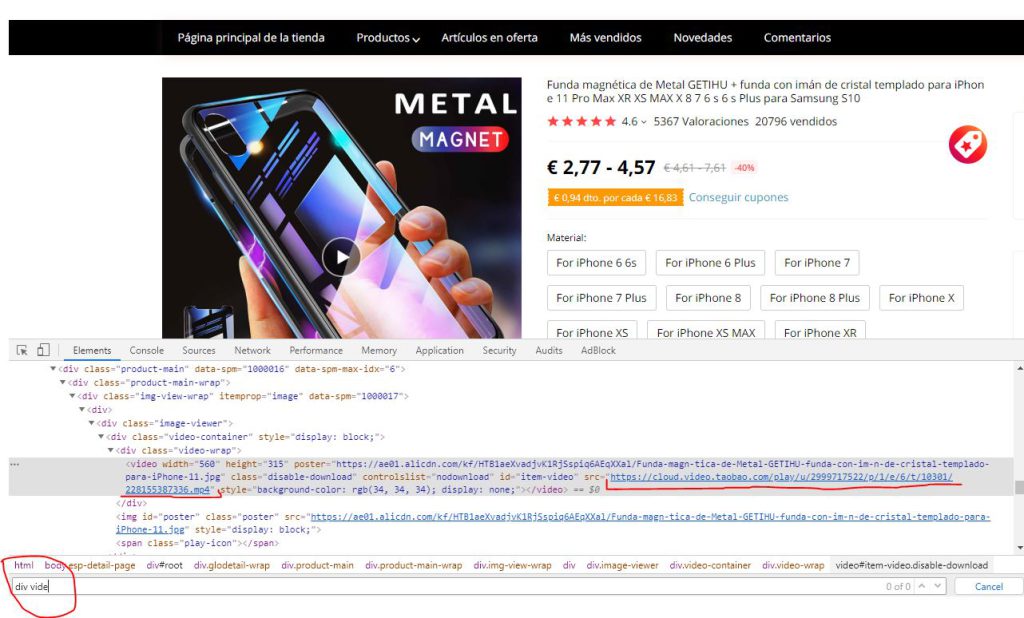The image size is (1024, 618).
Task: Click the 5367 Valoraciones text
Action: coord(701,121)
